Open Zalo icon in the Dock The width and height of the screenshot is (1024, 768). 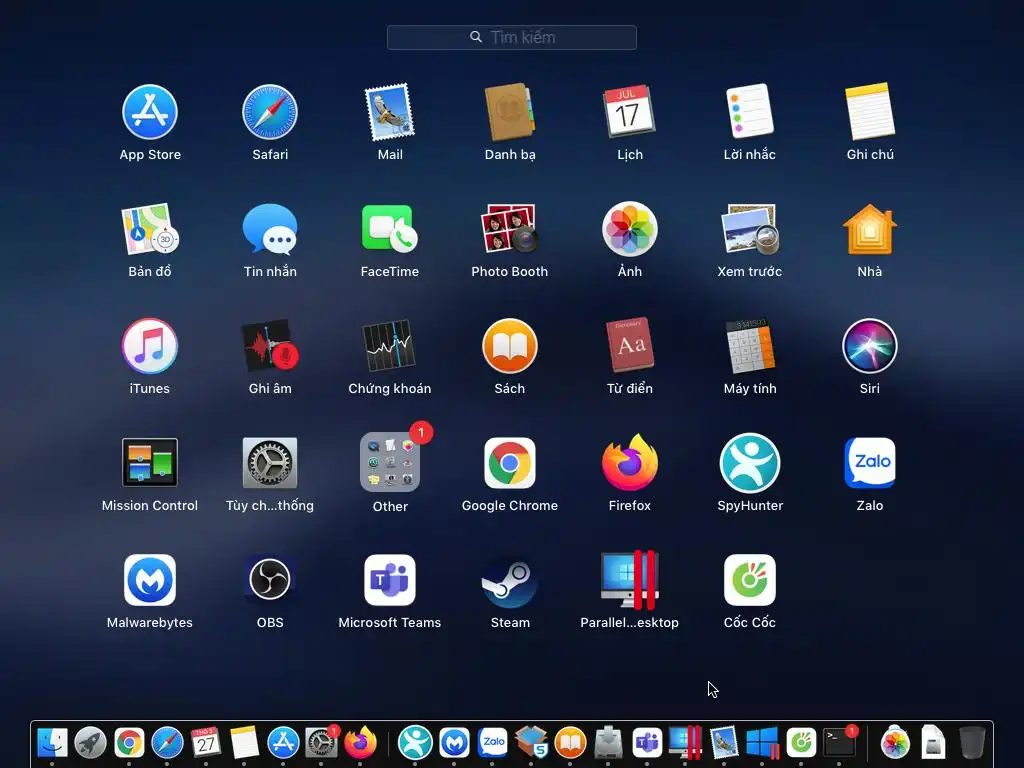492,743
